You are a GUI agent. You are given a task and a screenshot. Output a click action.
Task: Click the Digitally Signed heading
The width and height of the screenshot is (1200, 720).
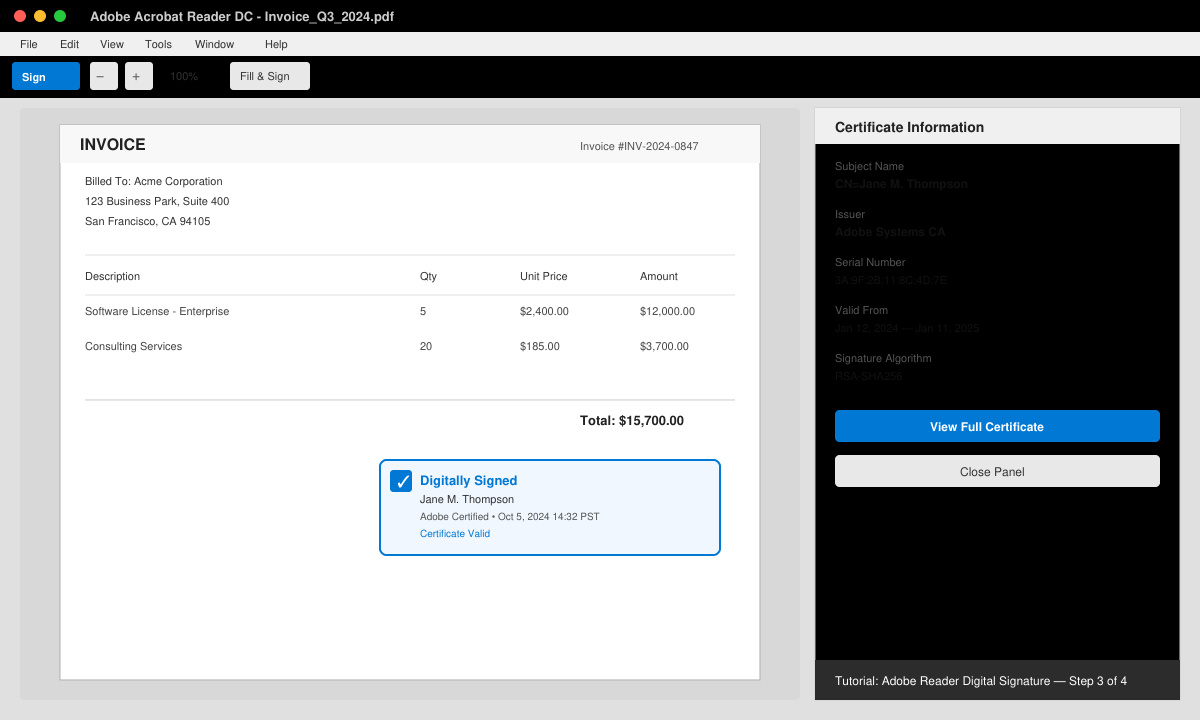point(469,481)
